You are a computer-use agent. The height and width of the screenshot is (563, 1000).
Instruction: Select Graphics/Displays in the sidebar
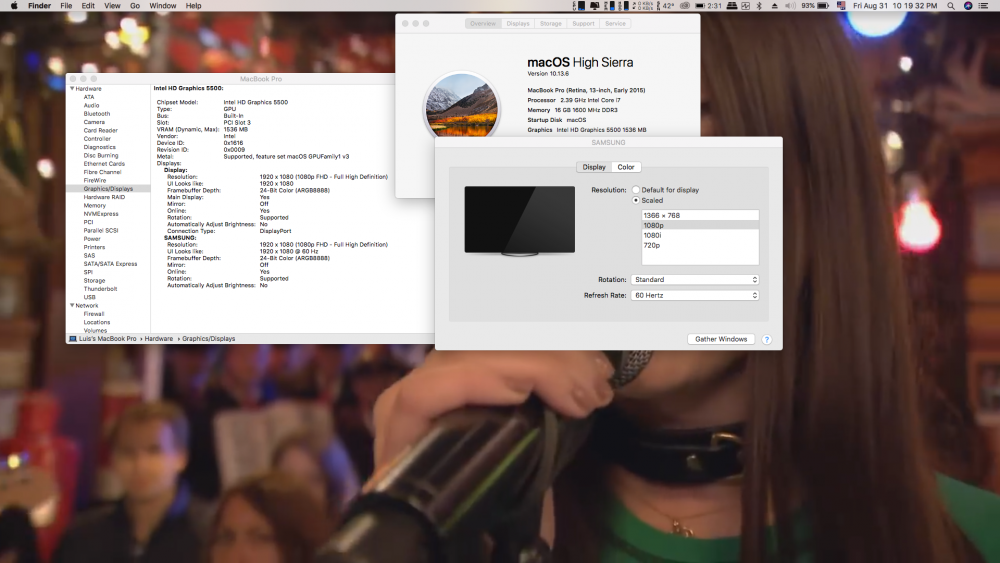108,189
